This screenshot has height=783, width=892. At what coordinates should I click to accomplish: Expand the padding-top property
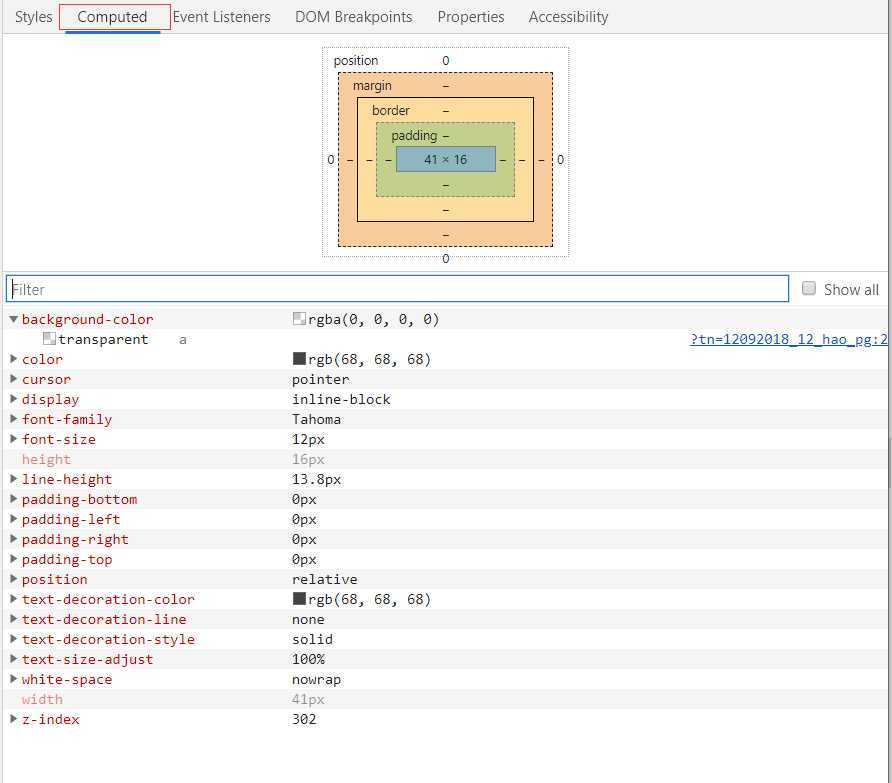[14, 559]
